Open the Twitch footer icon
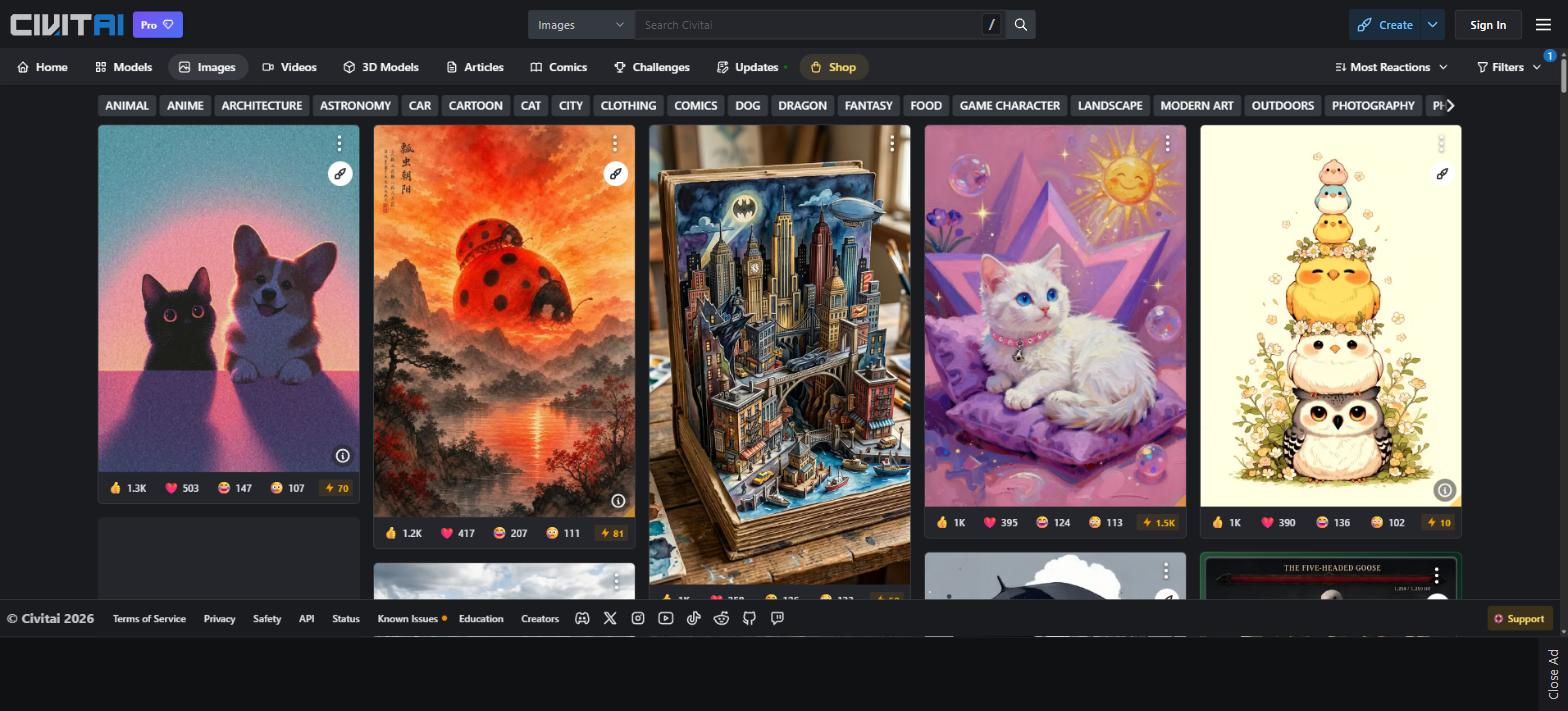The width and height of the screenshot is (1568, 711). point(778,618)
